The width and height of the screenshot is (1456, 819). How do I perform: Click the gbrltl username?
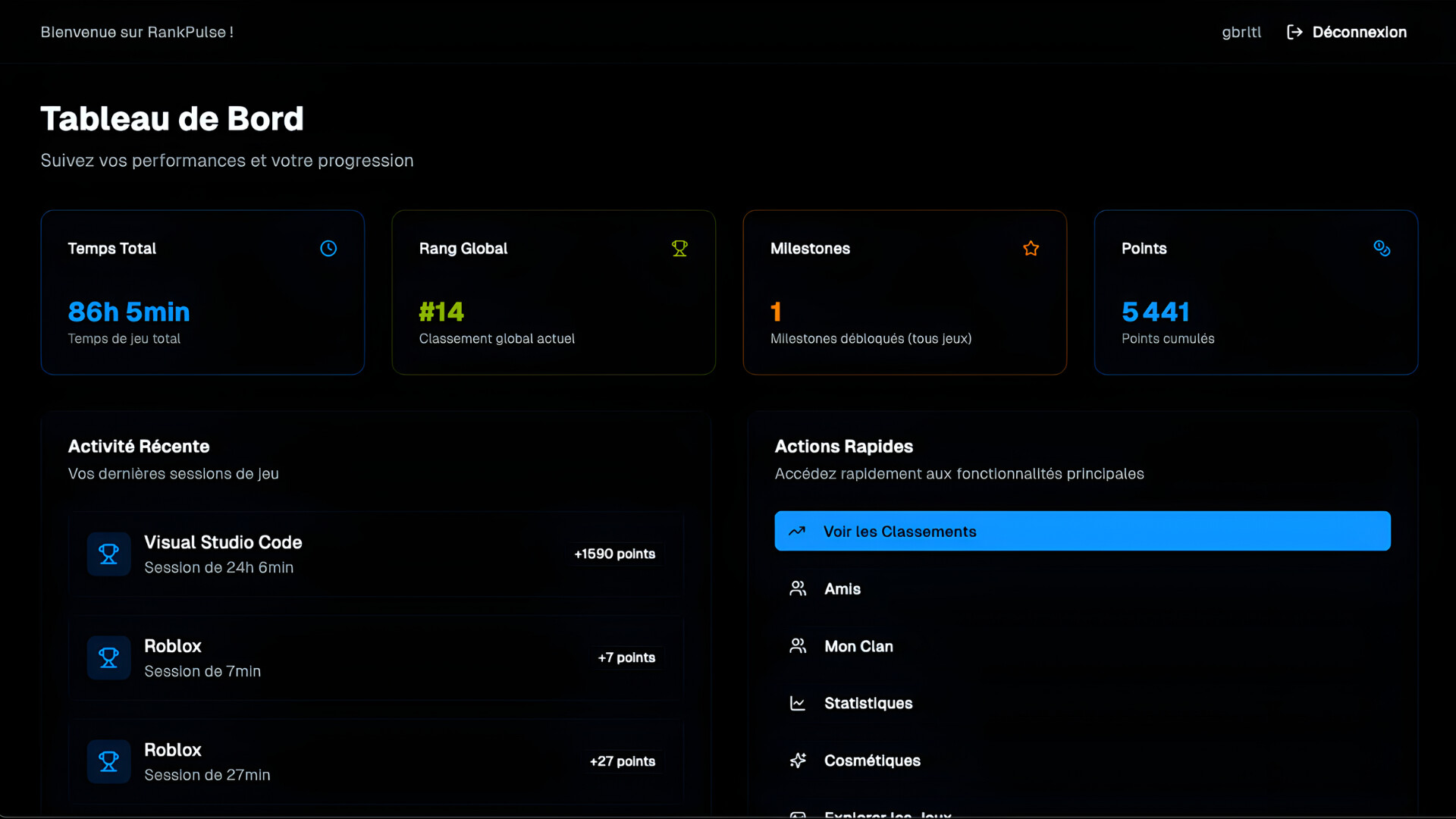pos(1241,32)
